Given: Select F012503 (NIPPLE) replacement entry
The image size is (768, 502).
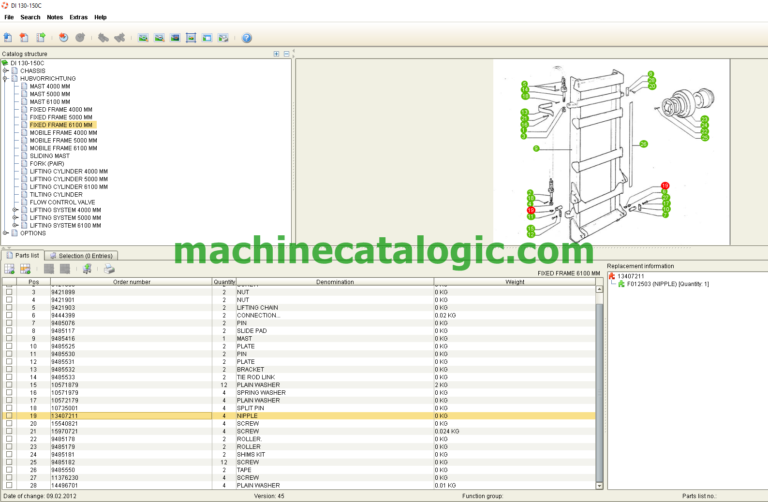Looking at the screenshot, I should coord(668,284).
